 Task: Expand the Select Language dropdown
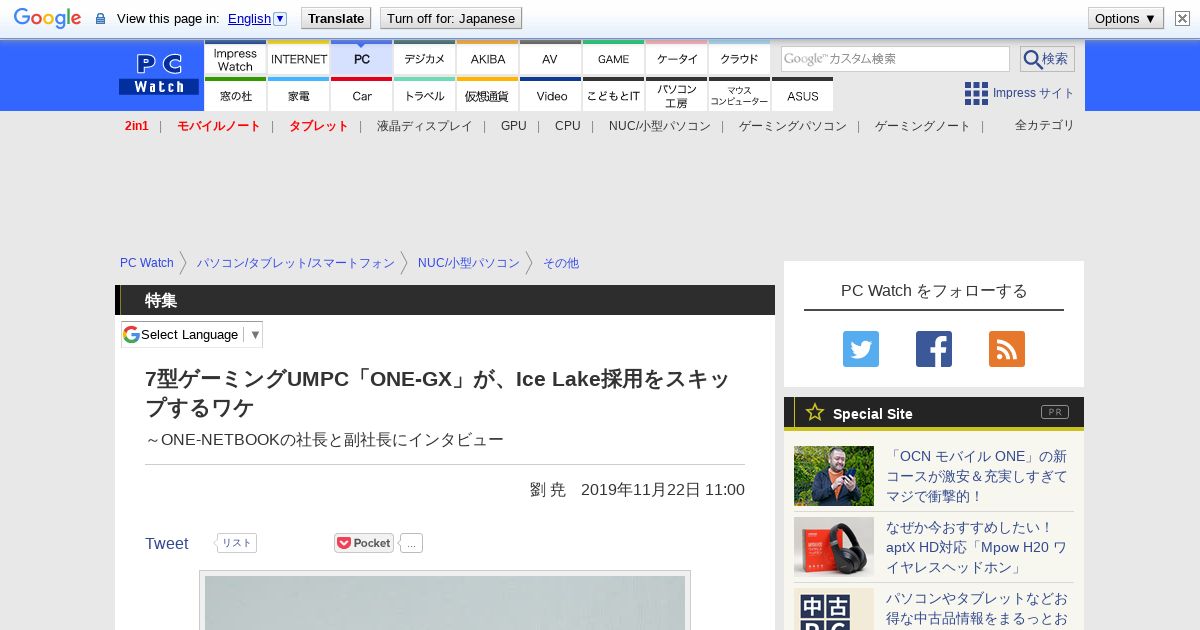[192, 334]
